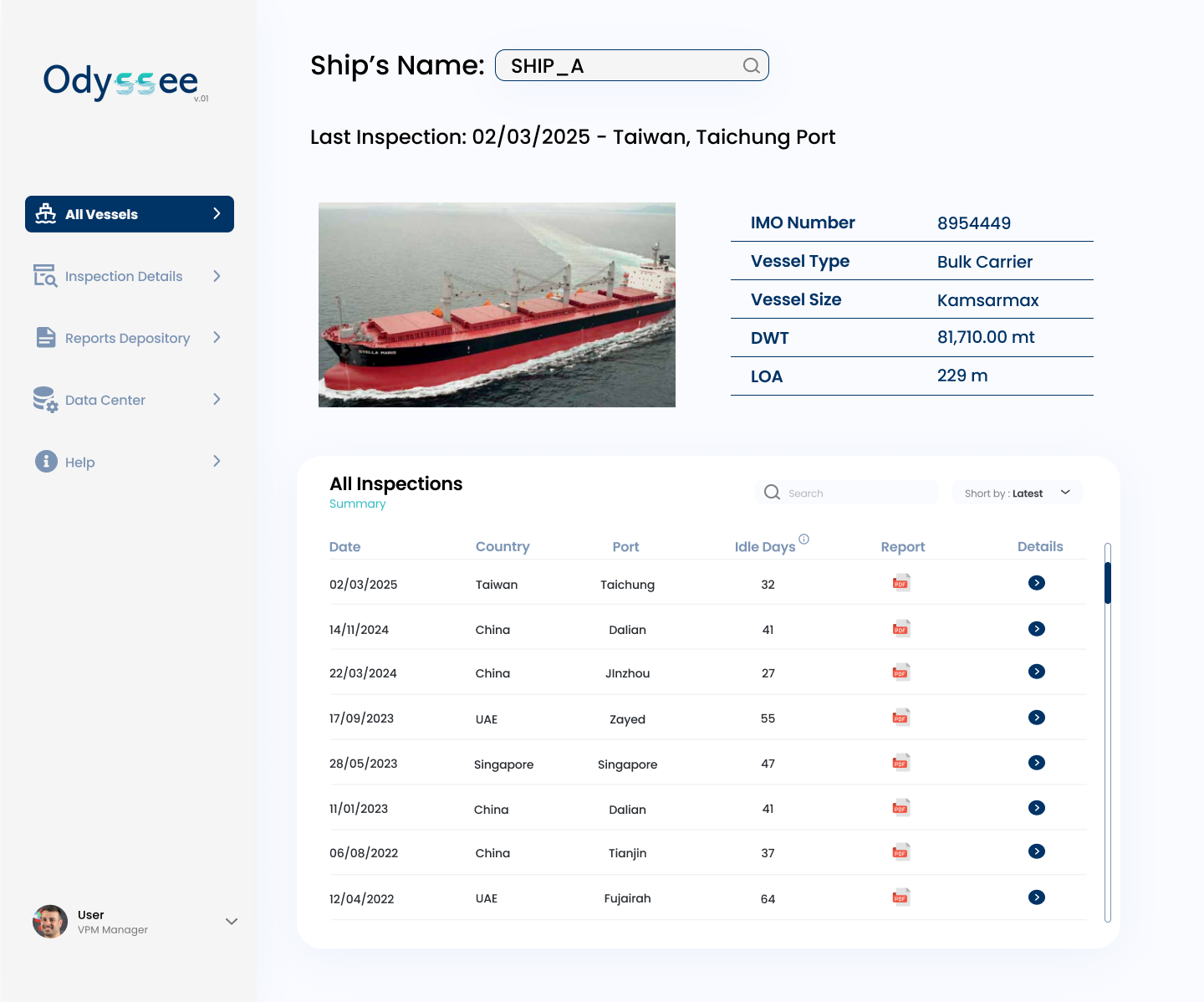Expand the Data Center chevron
The image size is (1204, 1002).
click(x=217, y=399)
